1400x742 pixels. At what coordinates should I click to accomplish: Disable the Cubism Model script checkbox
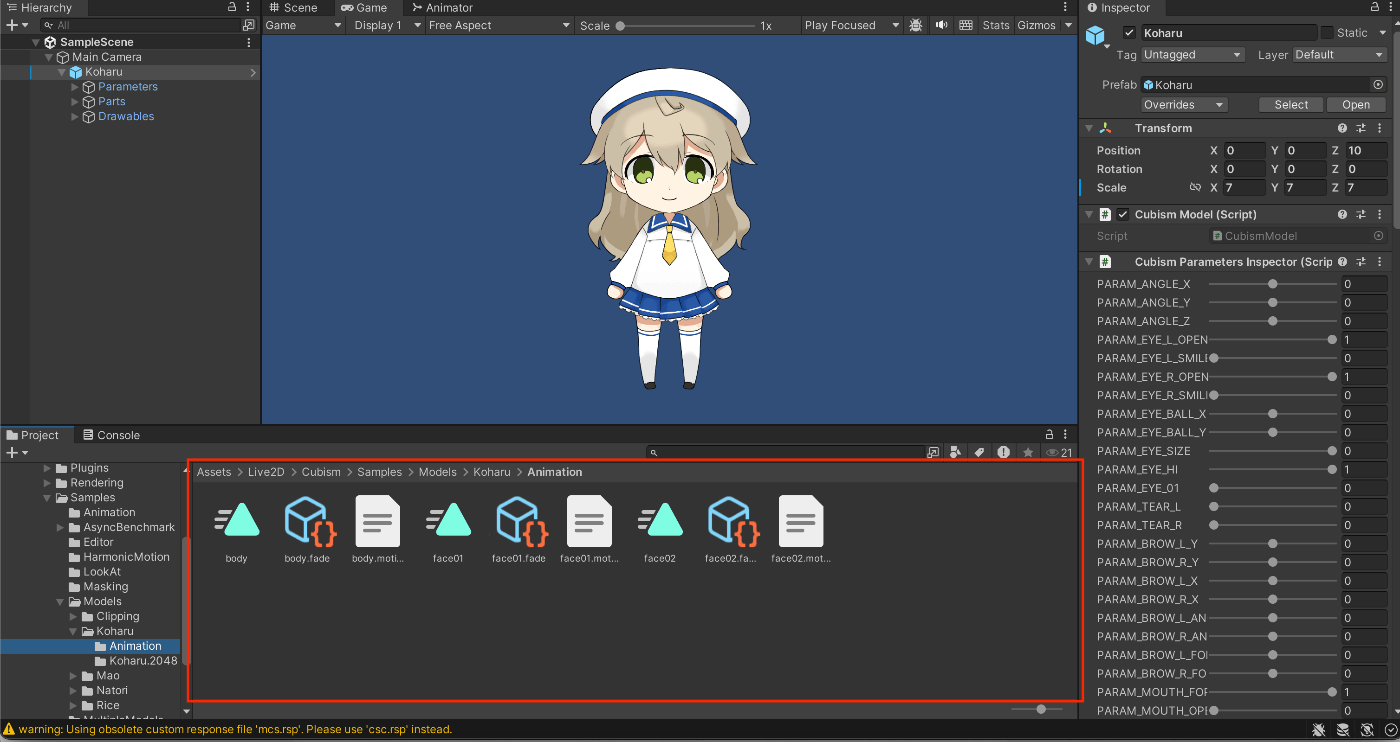point(1123,214)
